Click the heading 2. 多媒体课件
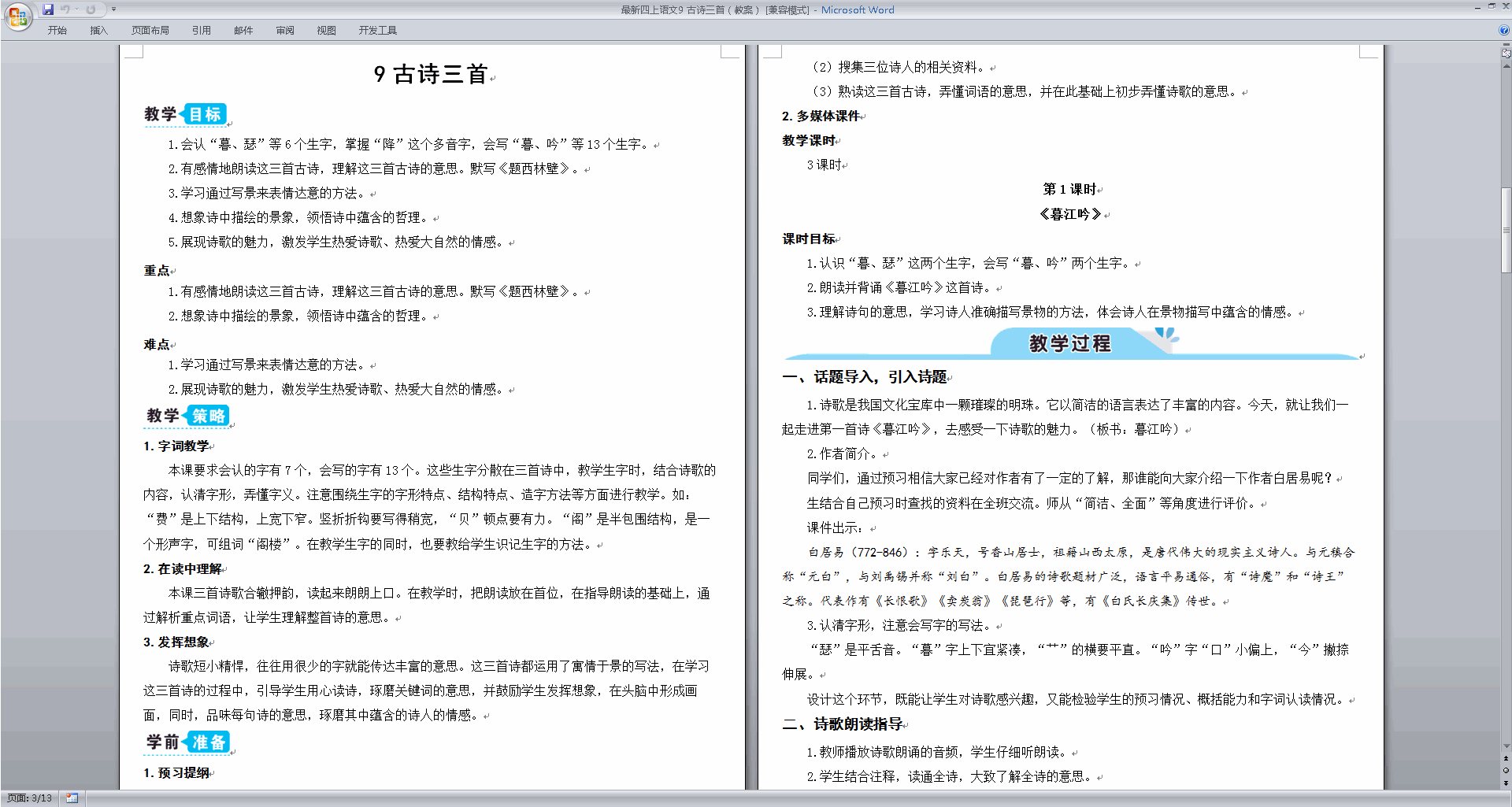Viewport: 1512px width, 807px height. (x=821, y=116)
